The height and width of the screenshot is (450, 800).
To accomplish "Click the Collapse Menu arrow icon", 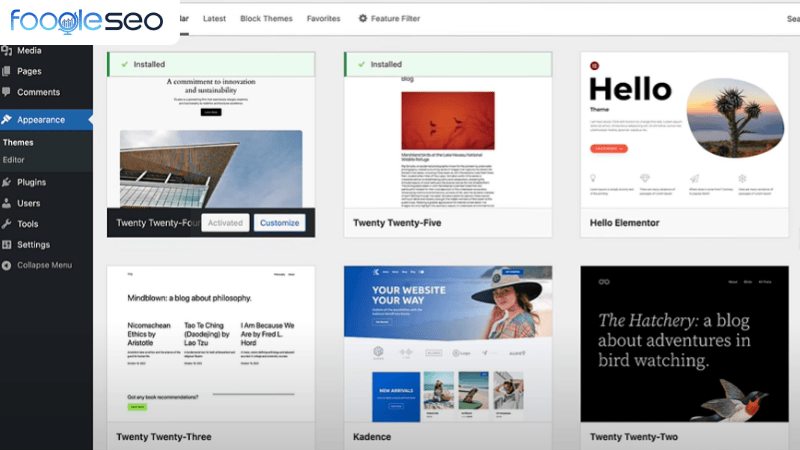I will [x=6, y=265].
